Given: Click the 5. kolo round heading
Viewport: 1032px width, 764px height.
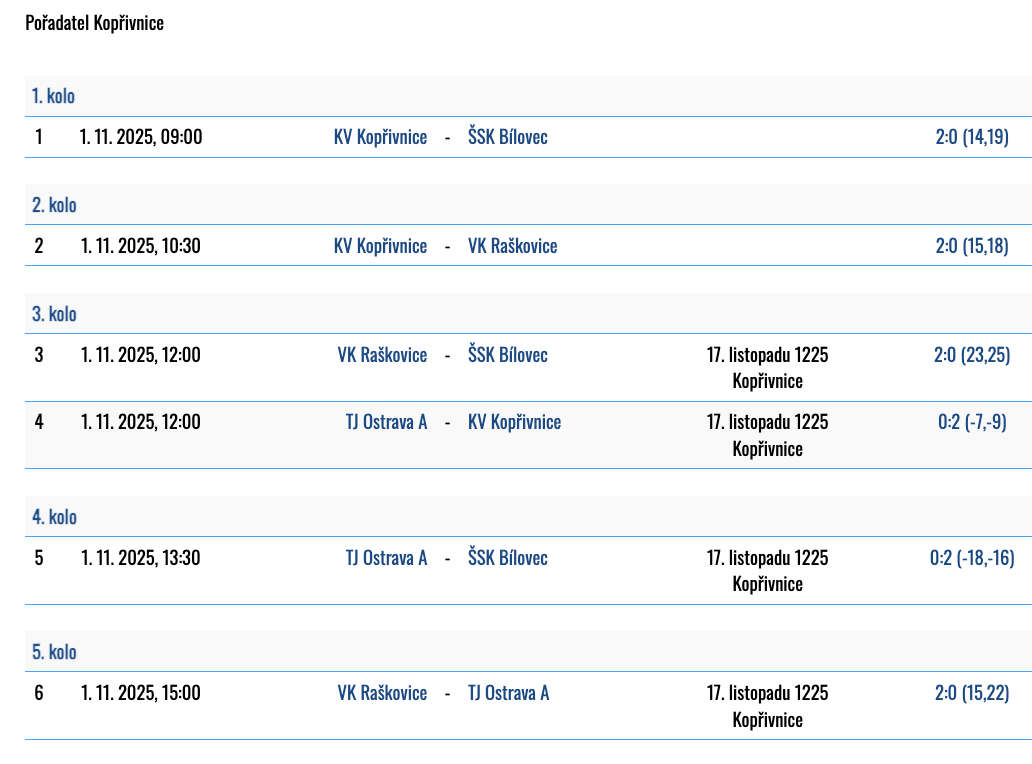Looking at the screenshot, I should tap(54, 652).
